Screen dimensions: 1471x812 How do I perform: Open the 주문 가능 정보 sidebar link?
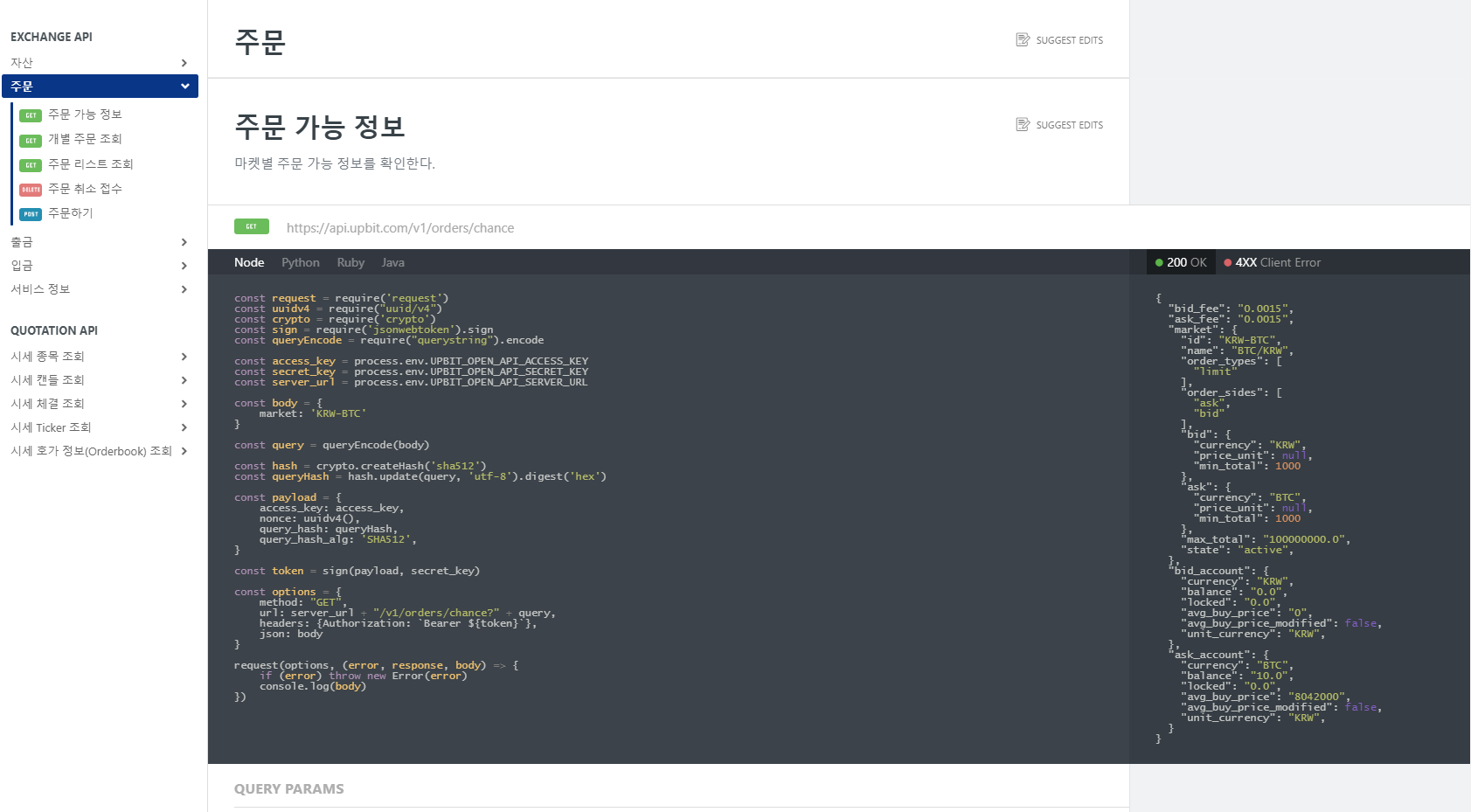point(85,115)
